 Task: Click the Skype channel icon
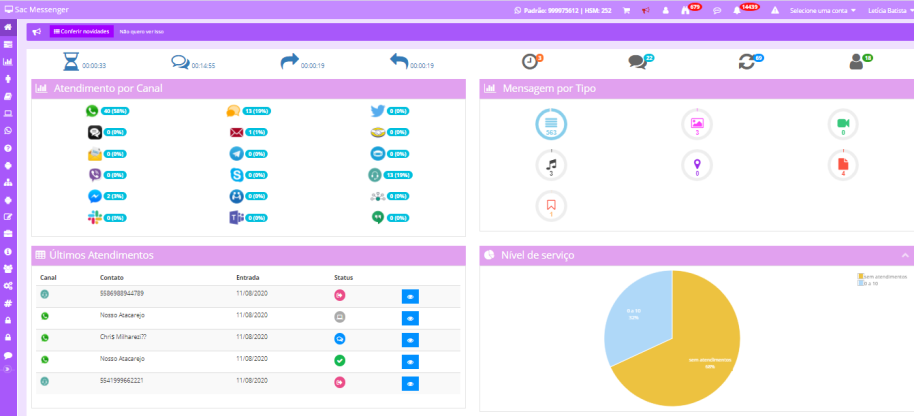[x=236, y=174]
